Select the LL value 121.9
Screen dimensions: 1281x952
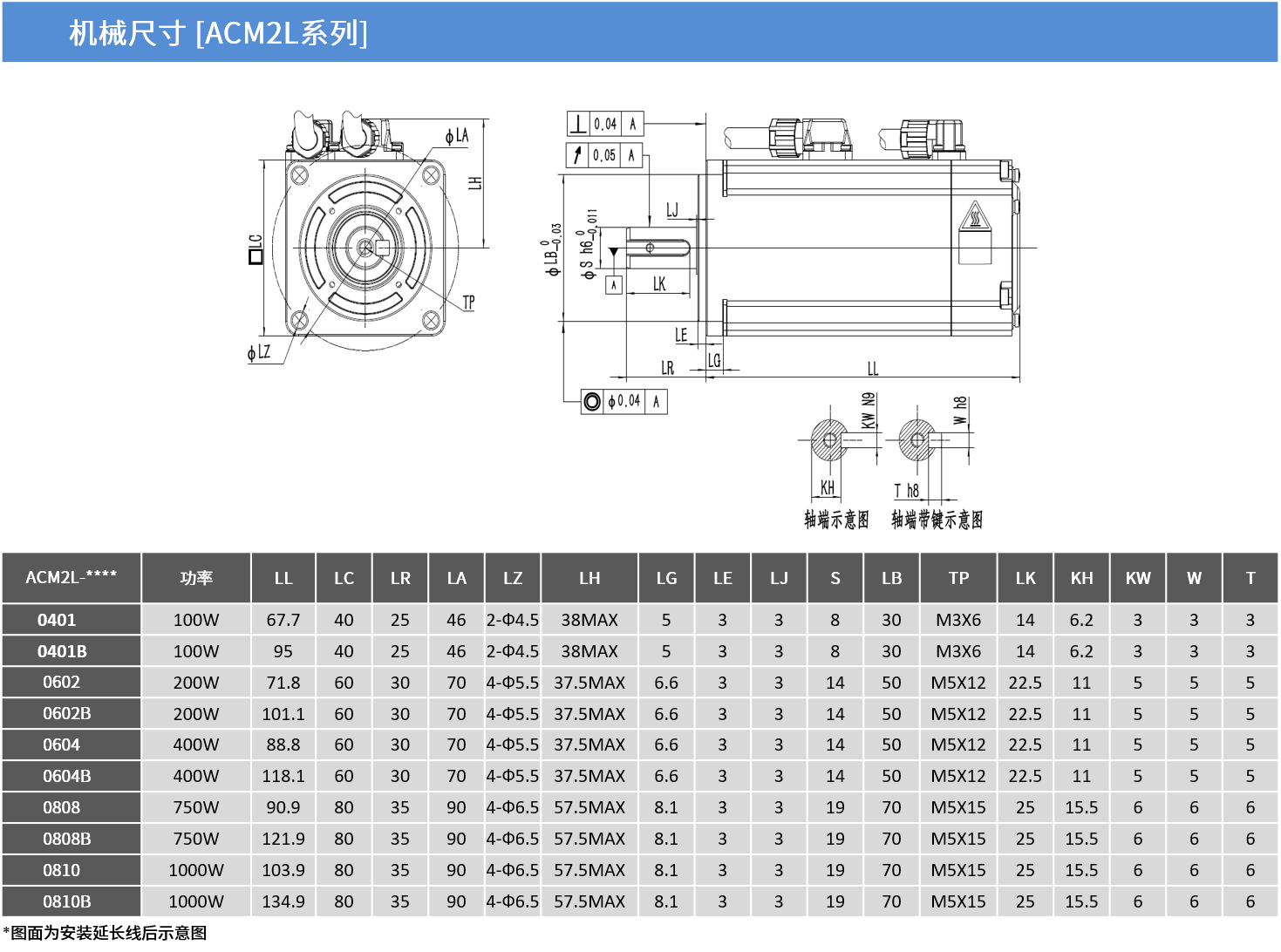pos(283,839)
